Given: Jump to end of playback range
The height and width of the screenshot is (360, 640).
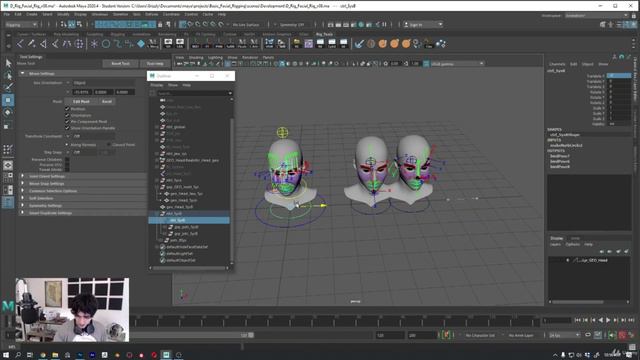Looking at the screenshot, I should (x=631, y=320).
